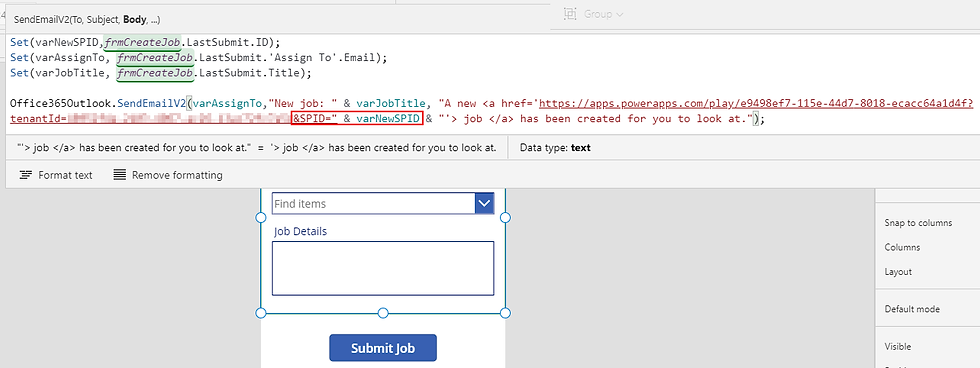Open the Group dropdown in toolbar
The height and width of the screenshot is (368, 980).
619,14
